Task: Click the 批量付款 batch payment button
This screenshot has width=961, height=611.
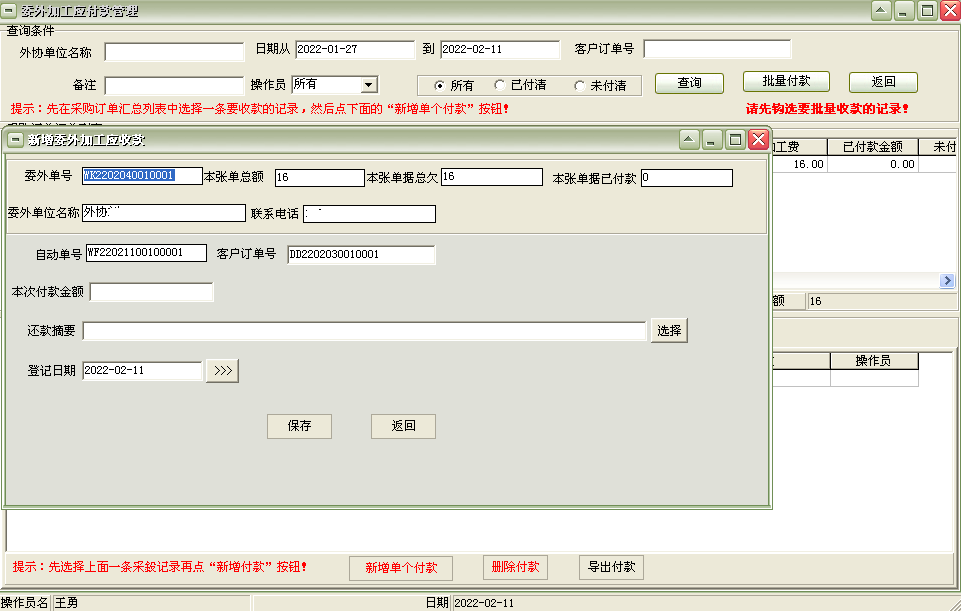Action: coord(786,84)
